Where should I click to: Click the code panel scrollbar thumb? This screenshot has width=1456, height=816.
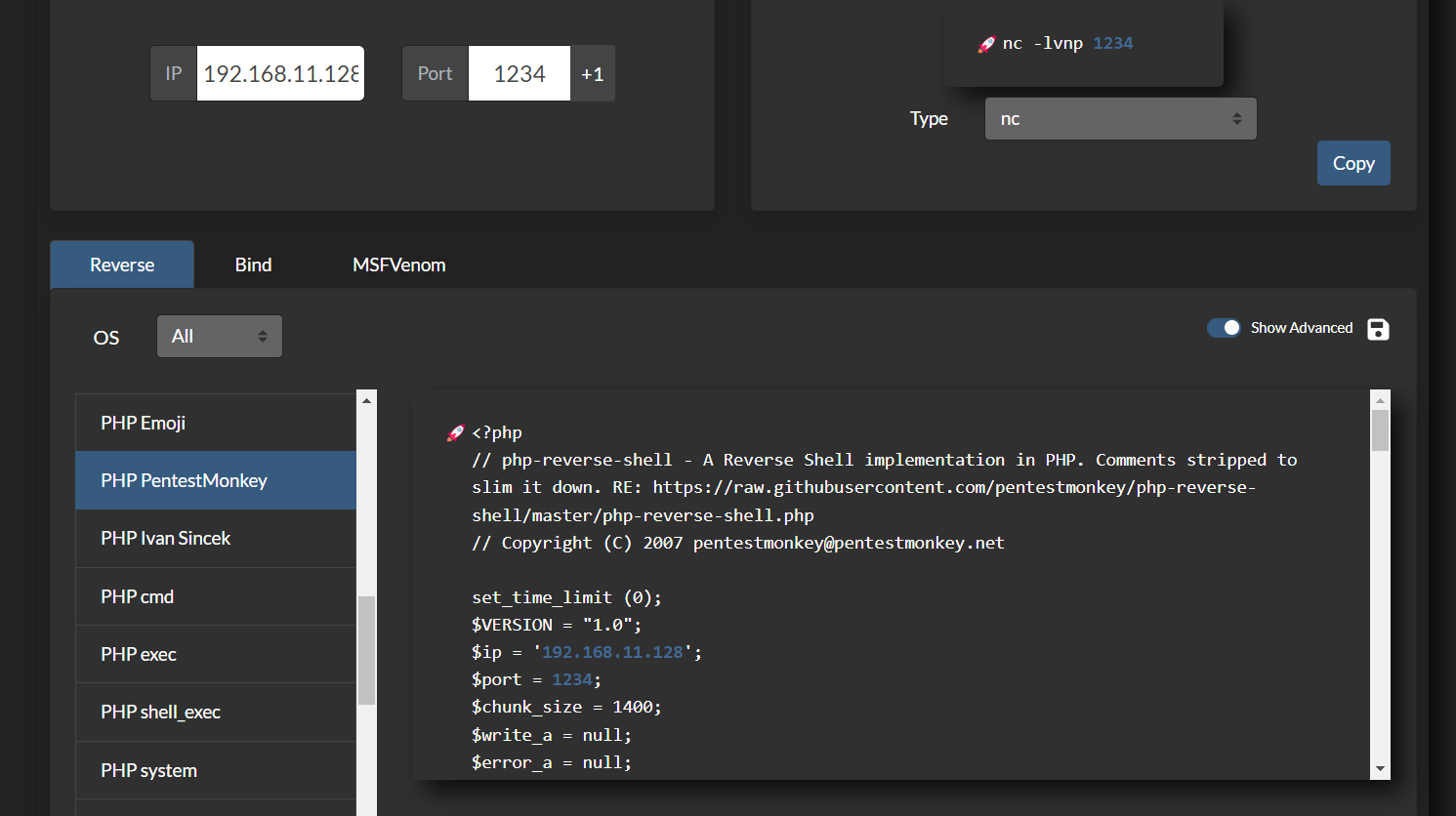[1380, 430]
